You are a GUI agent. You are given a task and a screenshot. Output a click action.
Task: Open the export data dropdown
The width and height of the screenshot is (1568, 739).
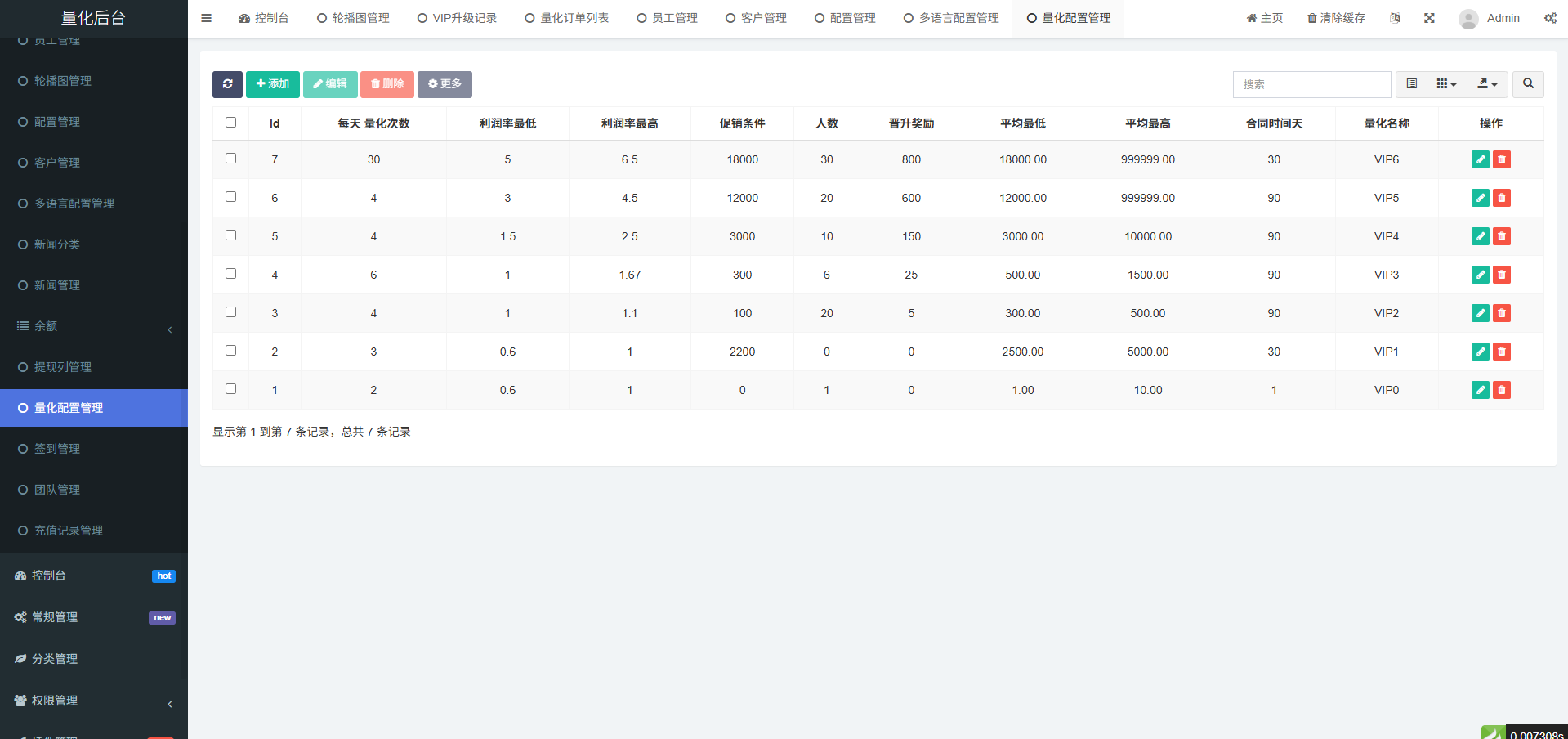tap(1488, 84)
